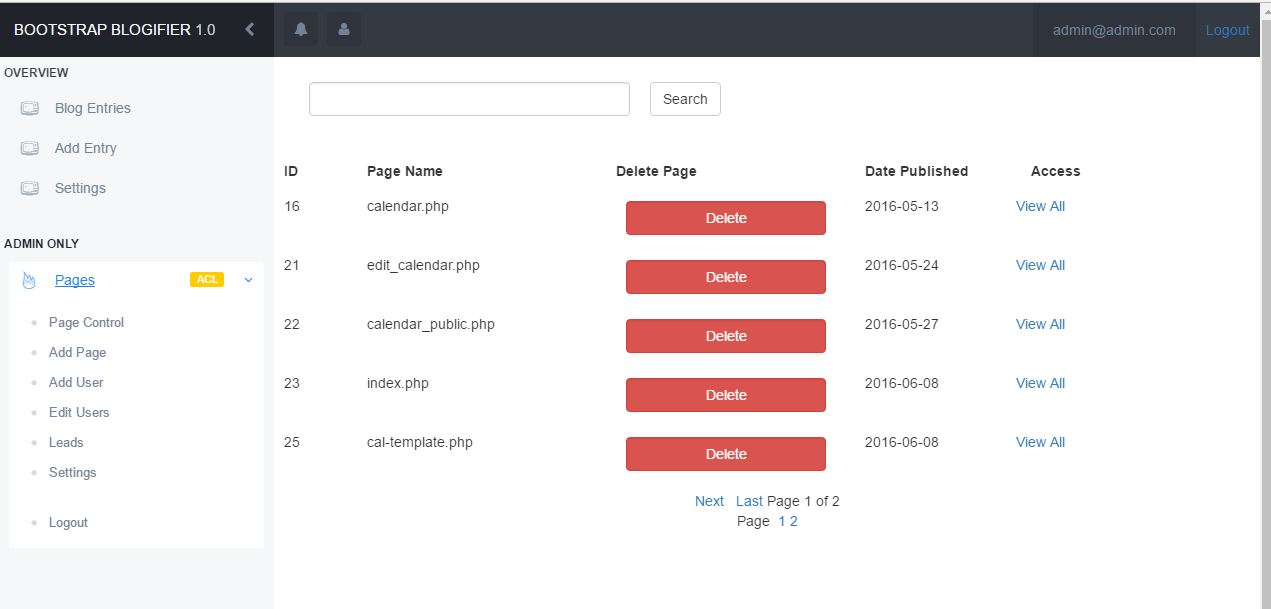Click the Search button

[x=685, y=99]
